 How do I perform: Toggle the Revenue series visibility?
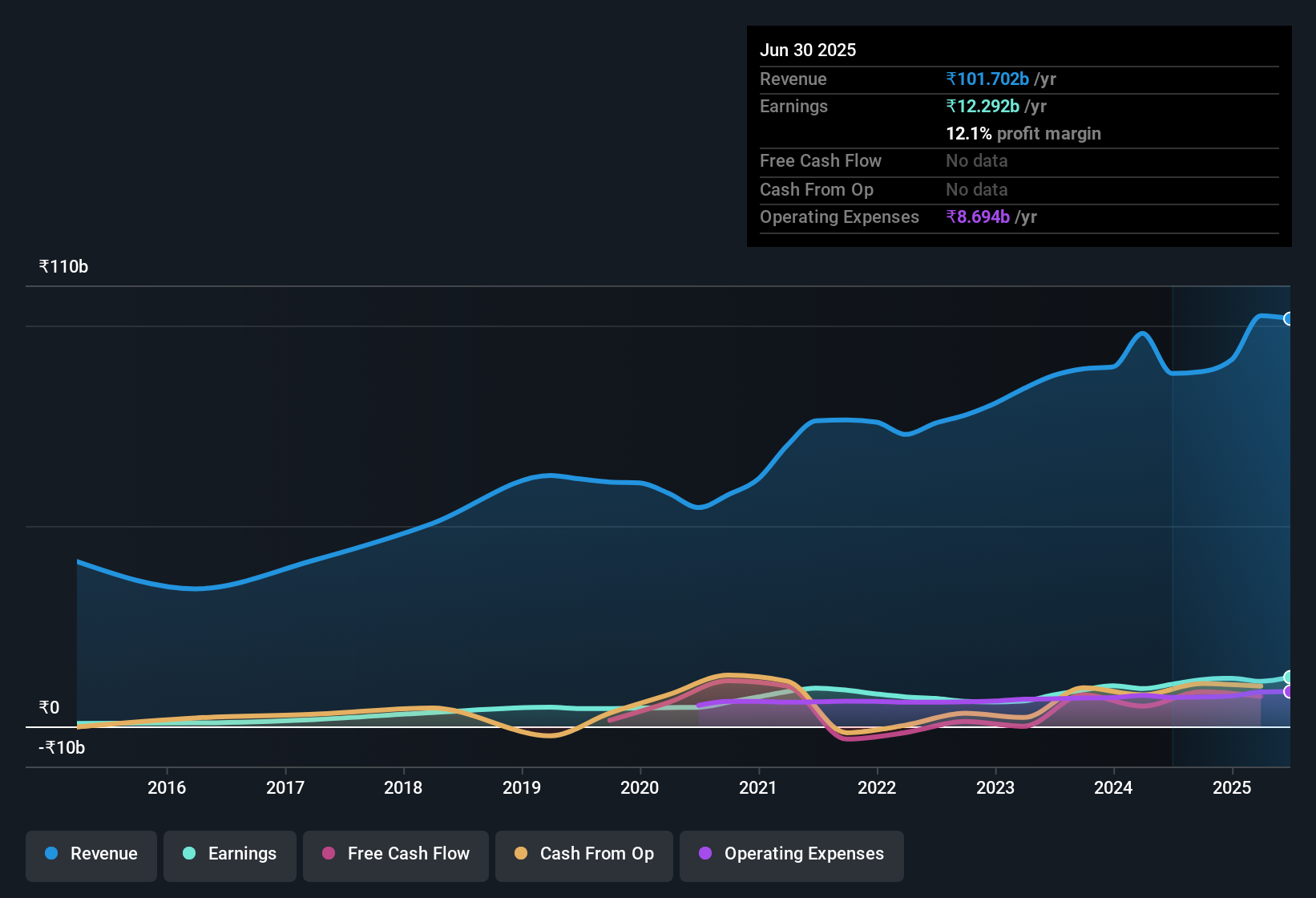91,854
